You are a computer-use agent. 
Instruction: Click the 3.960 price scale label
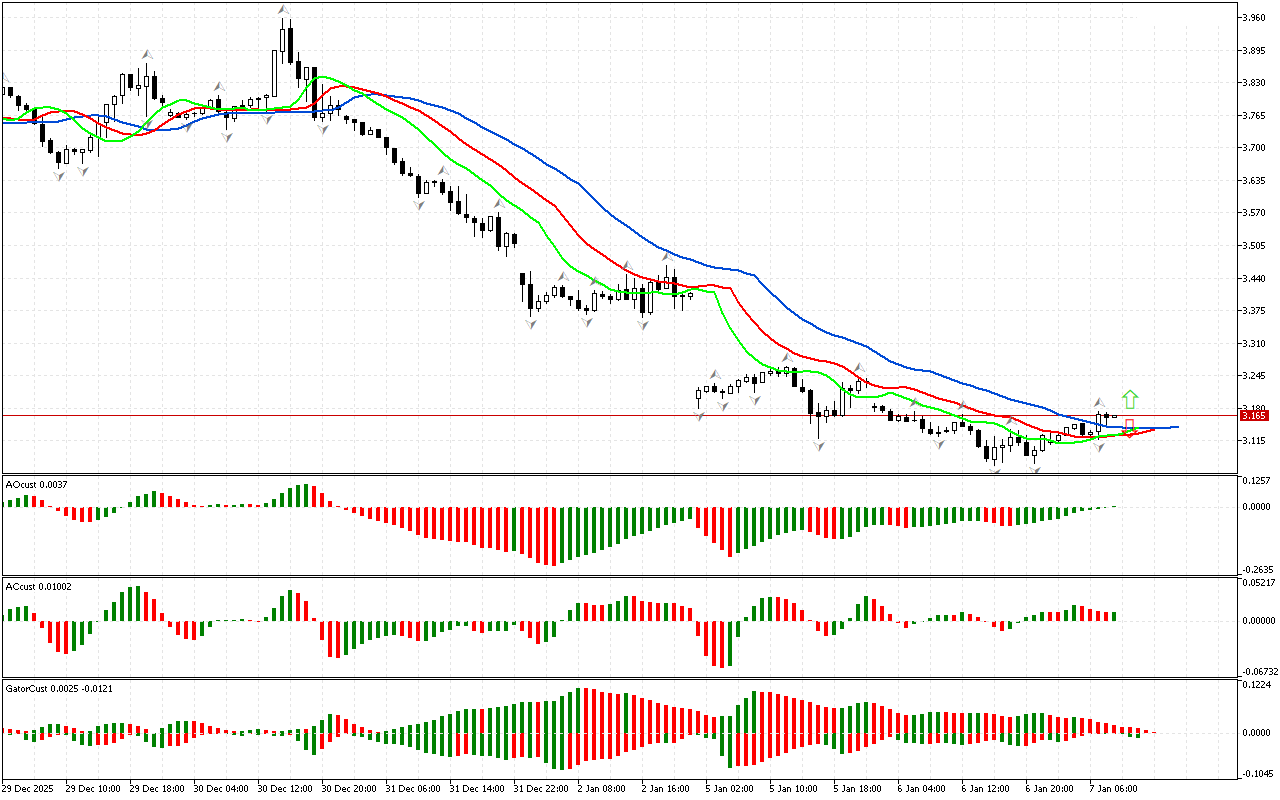pos(1254,17)
